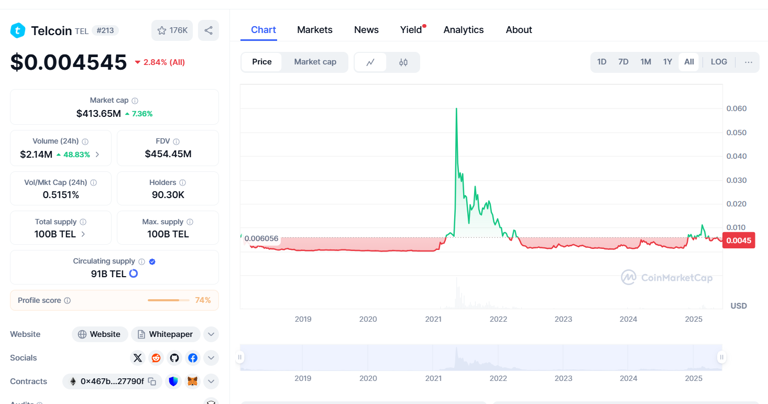The width and height of the screenshot is (768, 404).
Task: Click the 0.0045 current price label
Action: click(739, 240)
